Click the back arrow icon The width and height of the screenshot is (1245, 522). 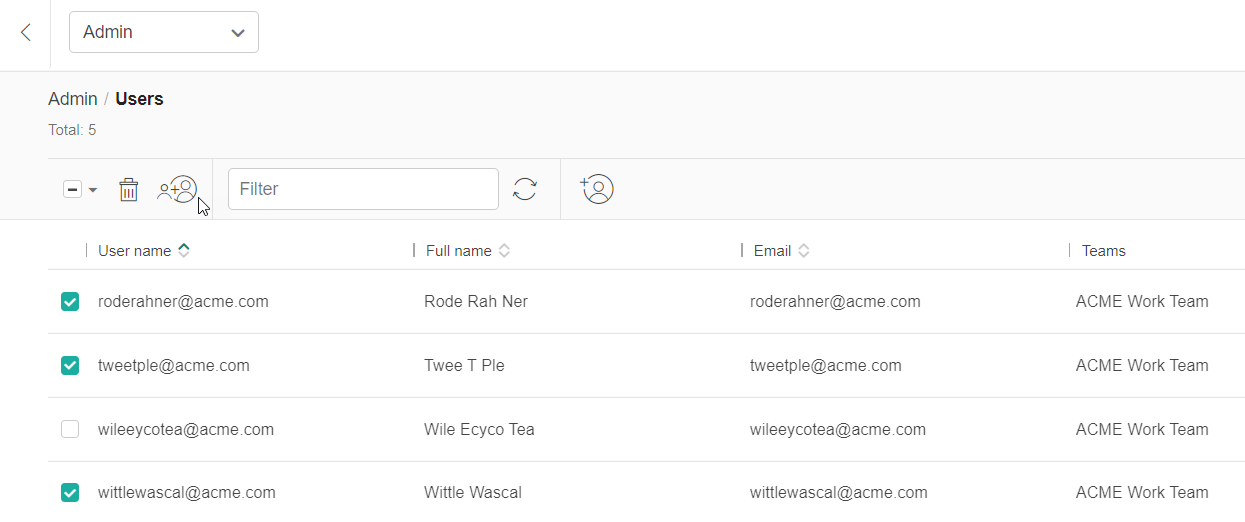[25, 32]
